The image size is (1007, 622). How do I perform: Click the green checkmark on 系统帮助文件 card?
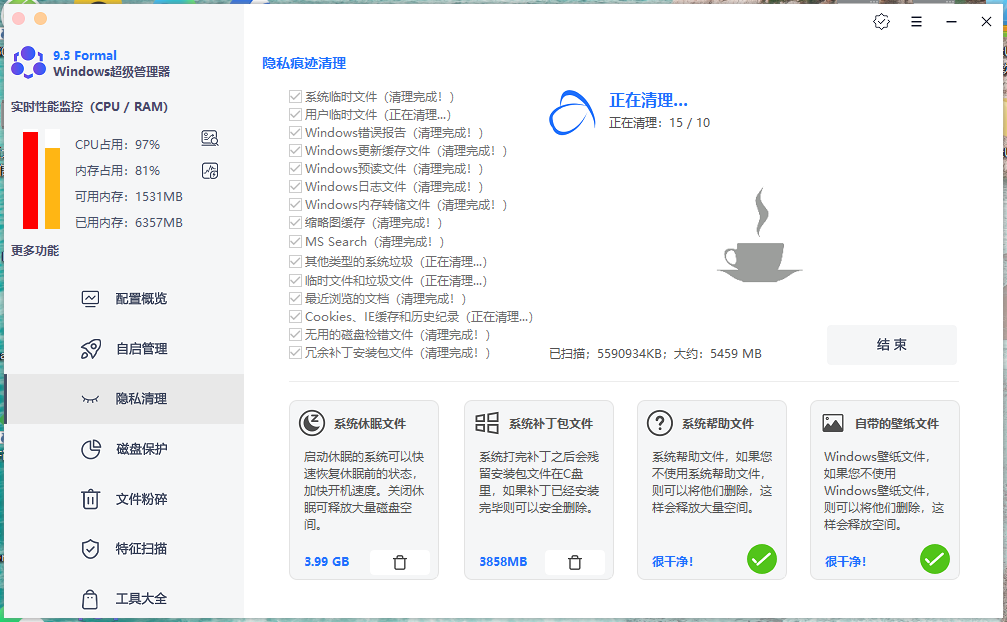coord(762,560)
